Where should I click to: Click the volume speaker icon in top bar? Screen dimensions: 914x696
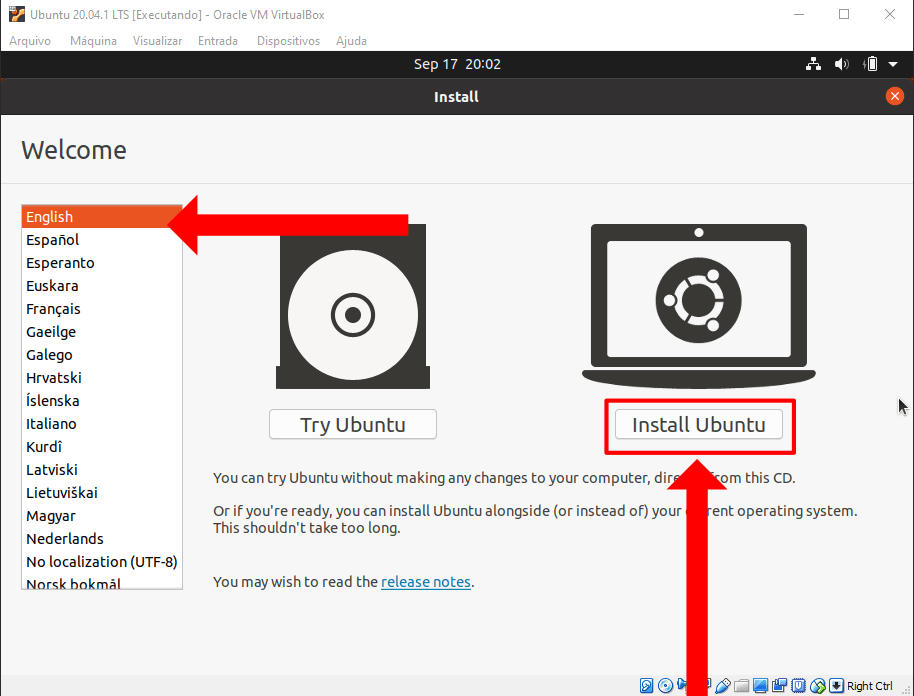click(x=841, y=64)
